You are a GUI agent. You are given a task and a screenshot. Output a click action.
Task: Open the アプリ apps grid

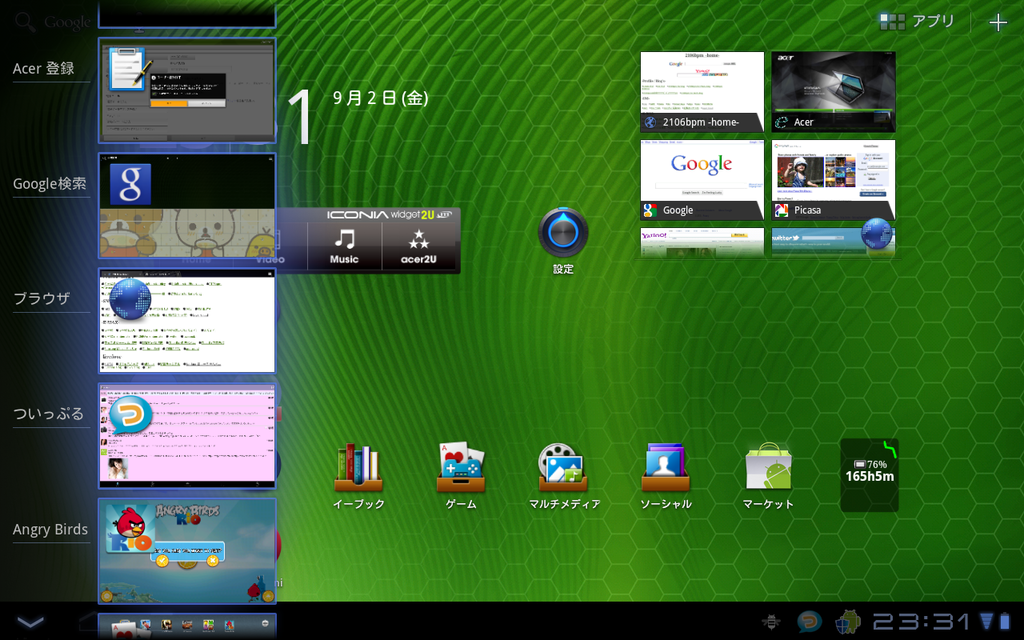tap(917, 22)
